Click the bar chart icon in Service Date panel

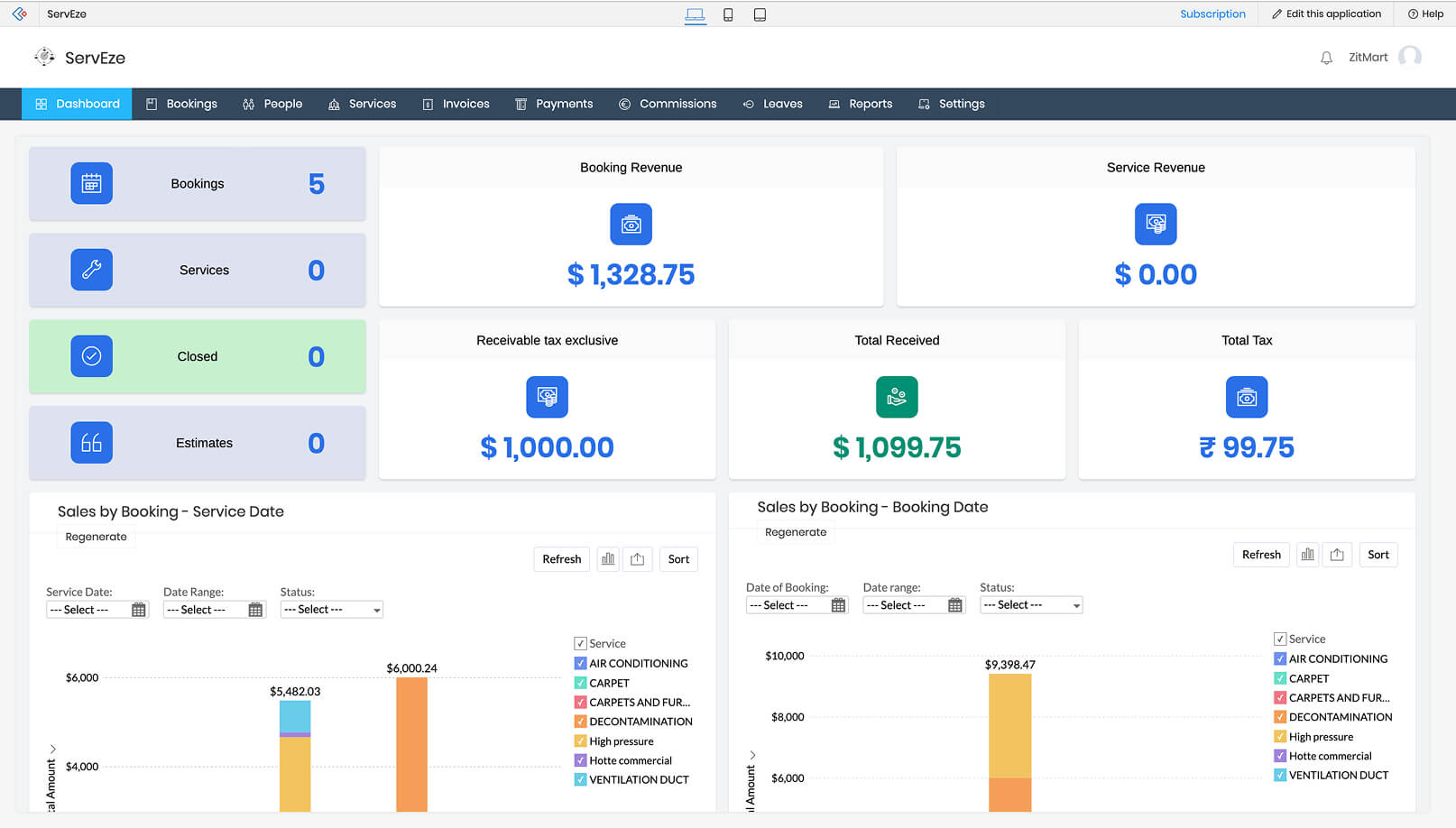[608, 559]
